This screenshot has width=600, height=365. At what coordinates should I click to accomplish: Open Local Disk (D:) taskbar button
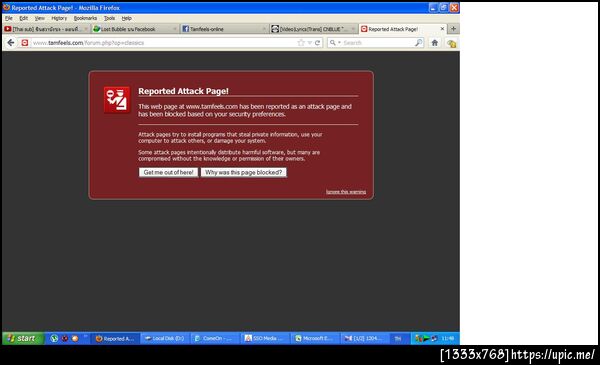(x=165, y=339)
